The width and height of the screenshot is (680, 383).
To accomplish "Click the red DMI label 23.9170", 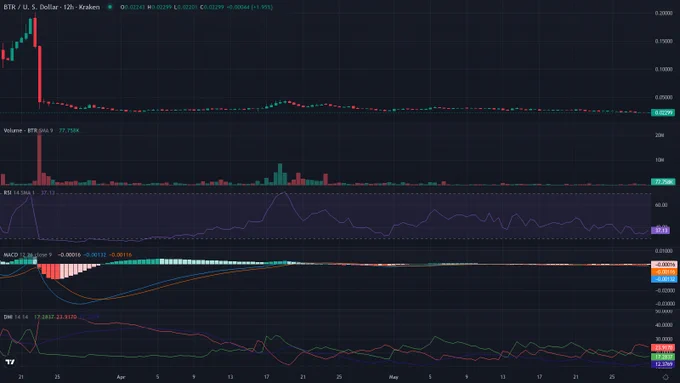I will [663, 348].
